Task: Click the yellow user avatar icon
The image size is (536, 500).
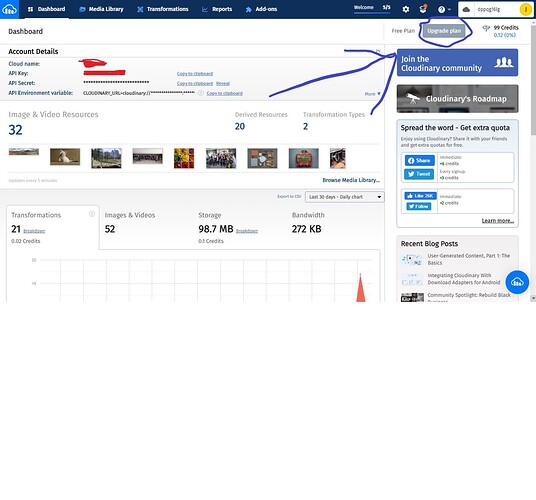Action: click(x=525, y=10)
